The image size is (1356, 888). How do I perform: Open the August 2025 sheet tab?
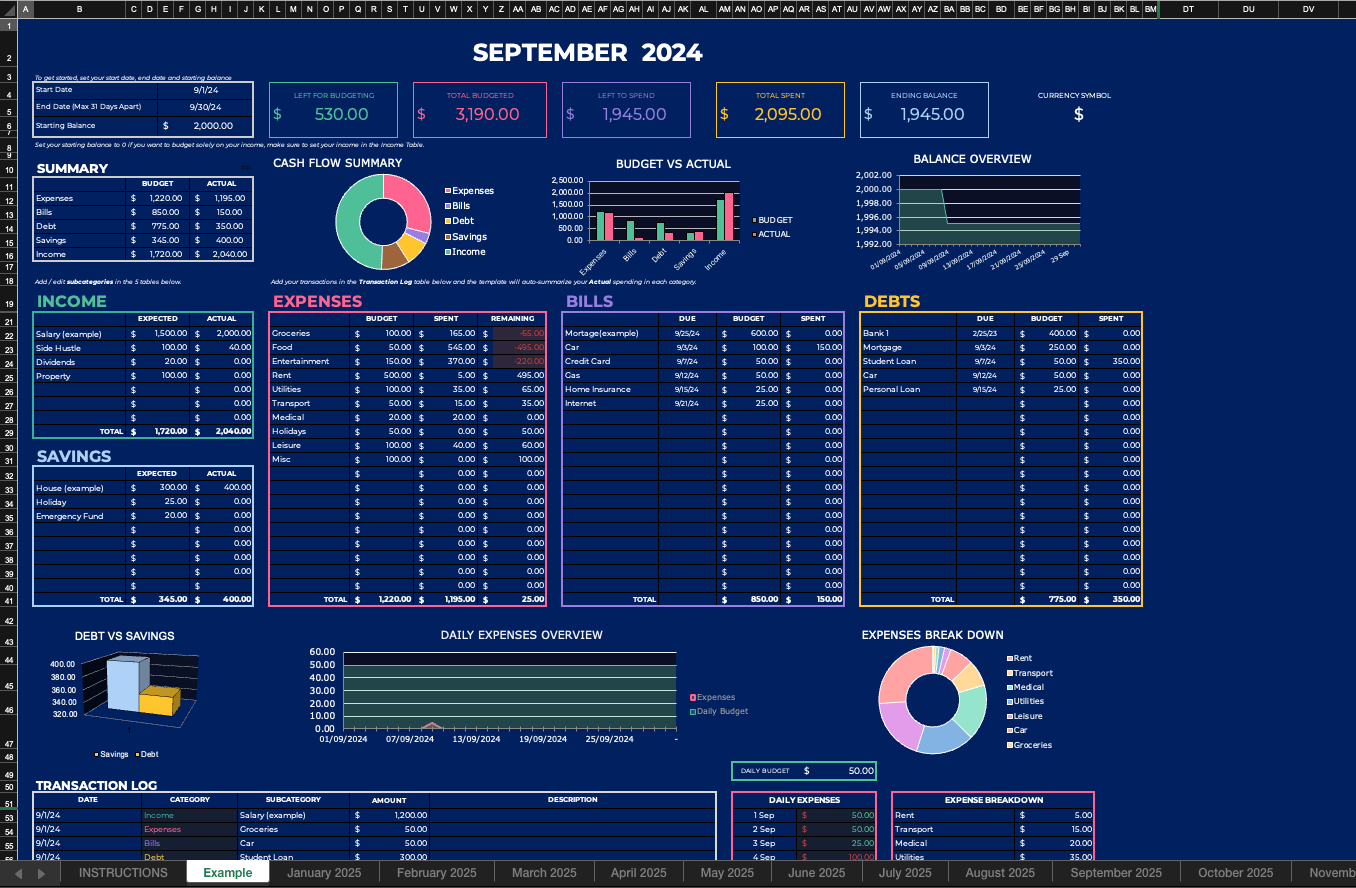point(999,873)
